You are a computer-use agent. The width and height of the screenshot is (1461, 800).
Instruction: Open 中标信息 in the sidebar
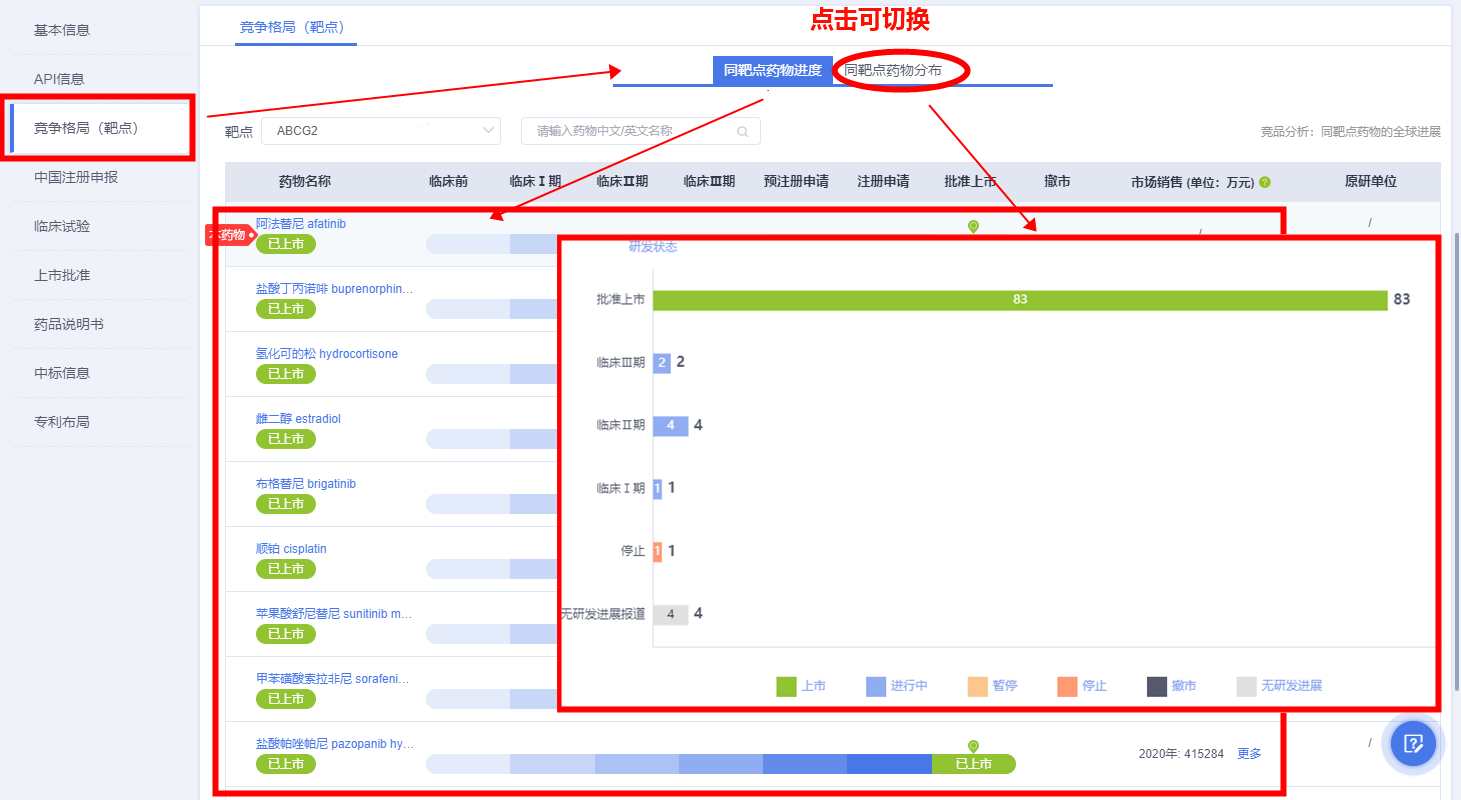pyautogui.click(x=62, y=373)
